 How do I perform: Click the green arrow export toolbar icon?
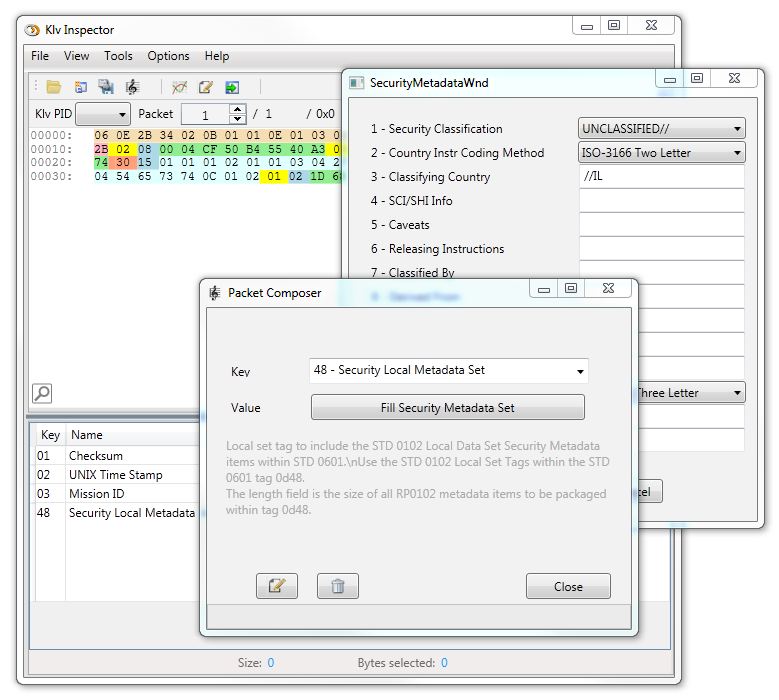click(232, 88)
